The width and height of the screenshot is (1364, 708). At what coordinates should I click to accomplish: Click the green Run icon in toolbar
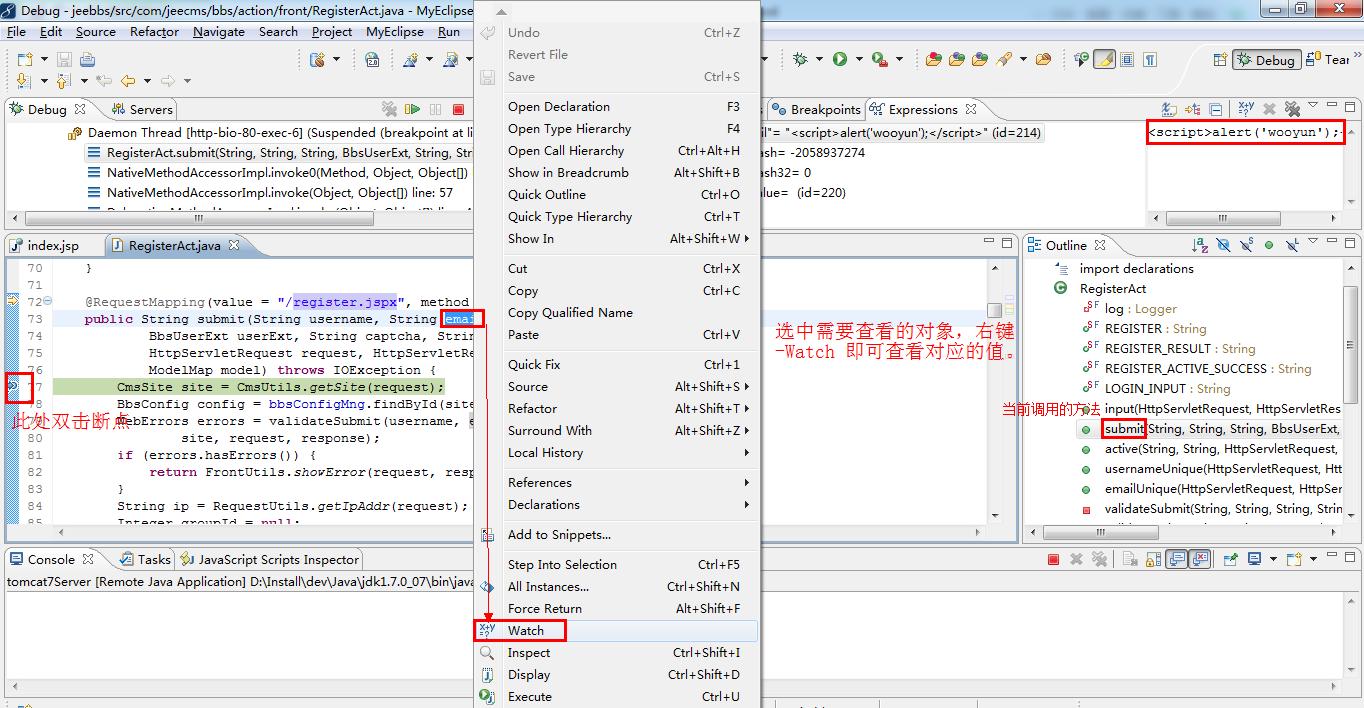(840, 60)
